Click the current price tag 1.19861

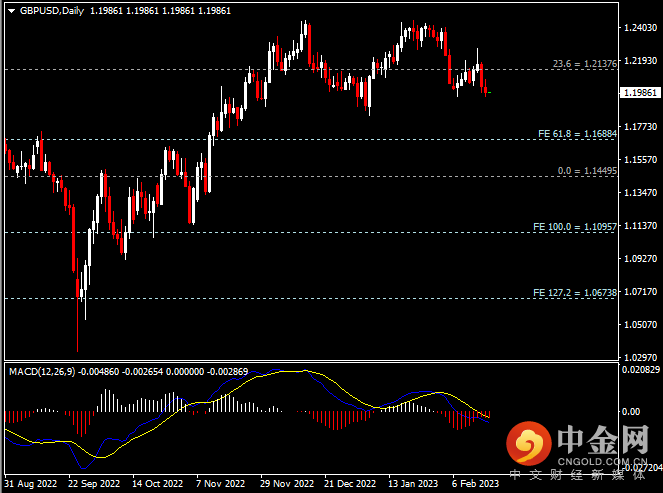638,92
